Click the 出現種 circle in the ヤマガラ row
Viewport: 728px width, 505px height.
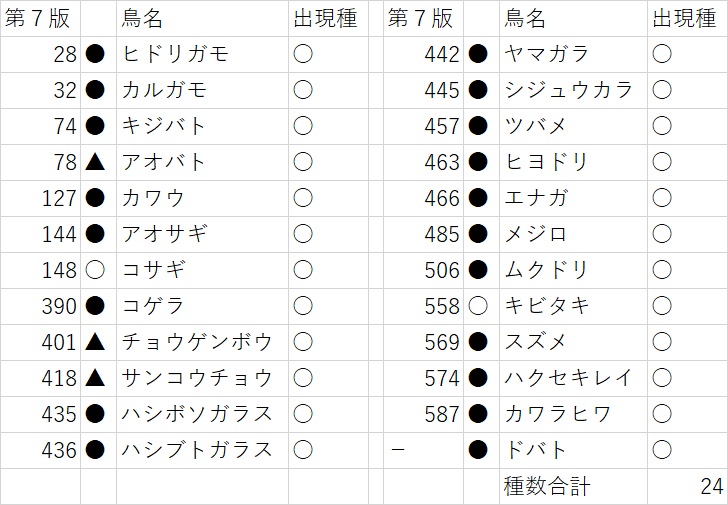coord(662,54)
